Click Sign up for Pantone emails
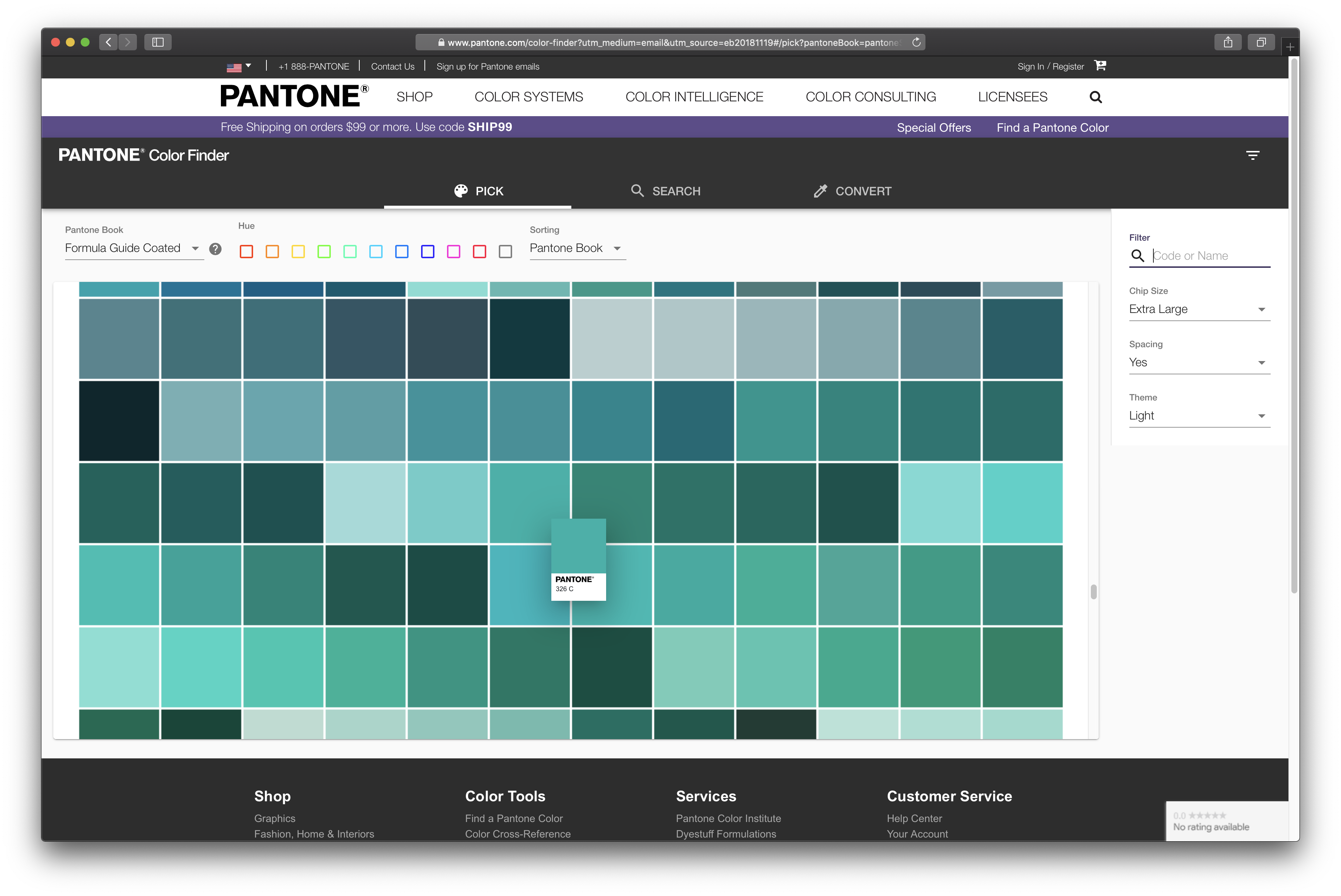Image resolution: width=1341 pixels, height=896 pixels. click(488, 67)
